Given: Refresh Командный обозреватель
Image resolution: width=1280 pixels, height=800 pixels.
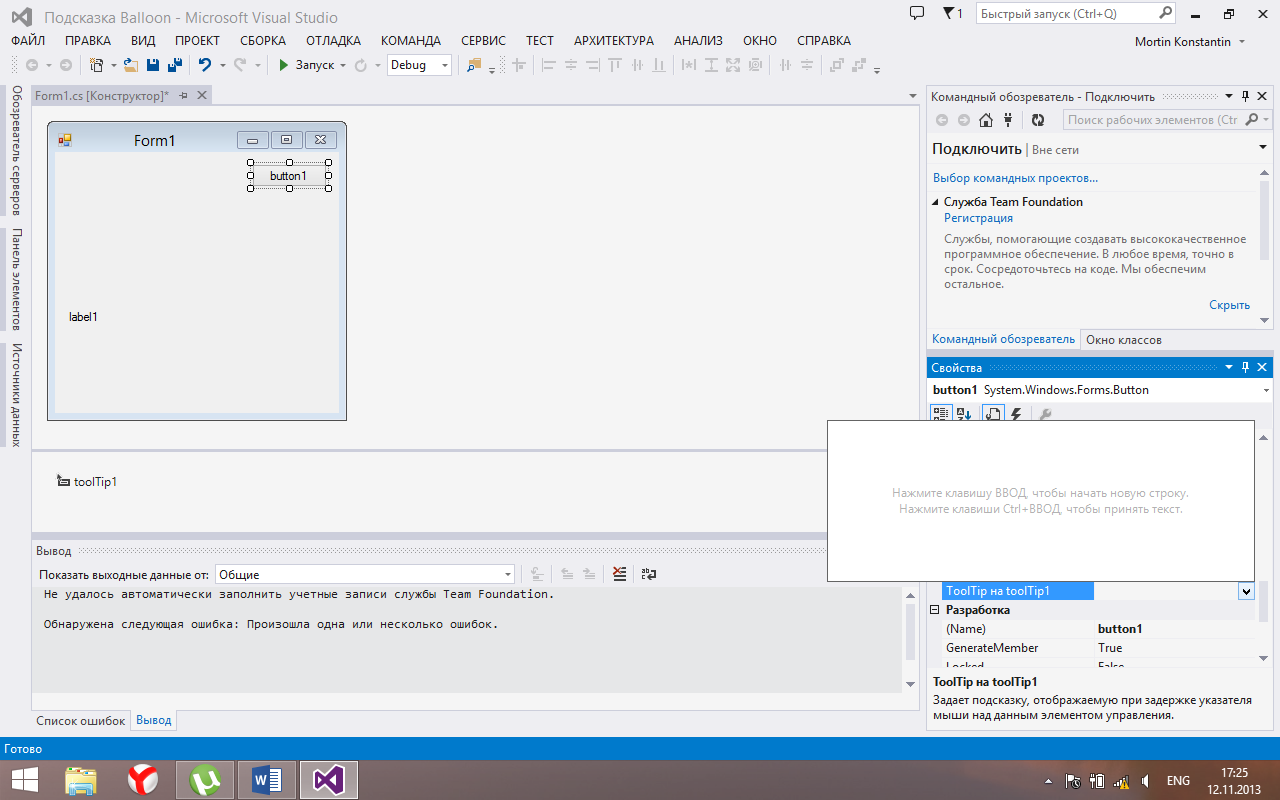Looking at the screenshot, I should click(x=1038, y=120).
